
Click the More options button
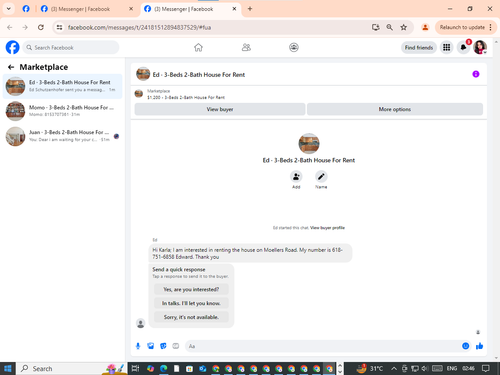(x=395, y=109)
